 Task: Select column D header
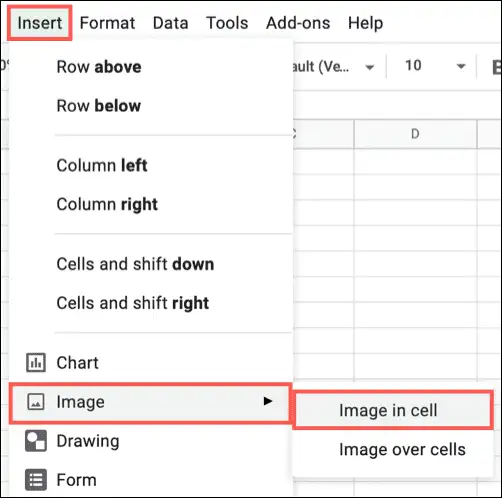coord(415,134)
